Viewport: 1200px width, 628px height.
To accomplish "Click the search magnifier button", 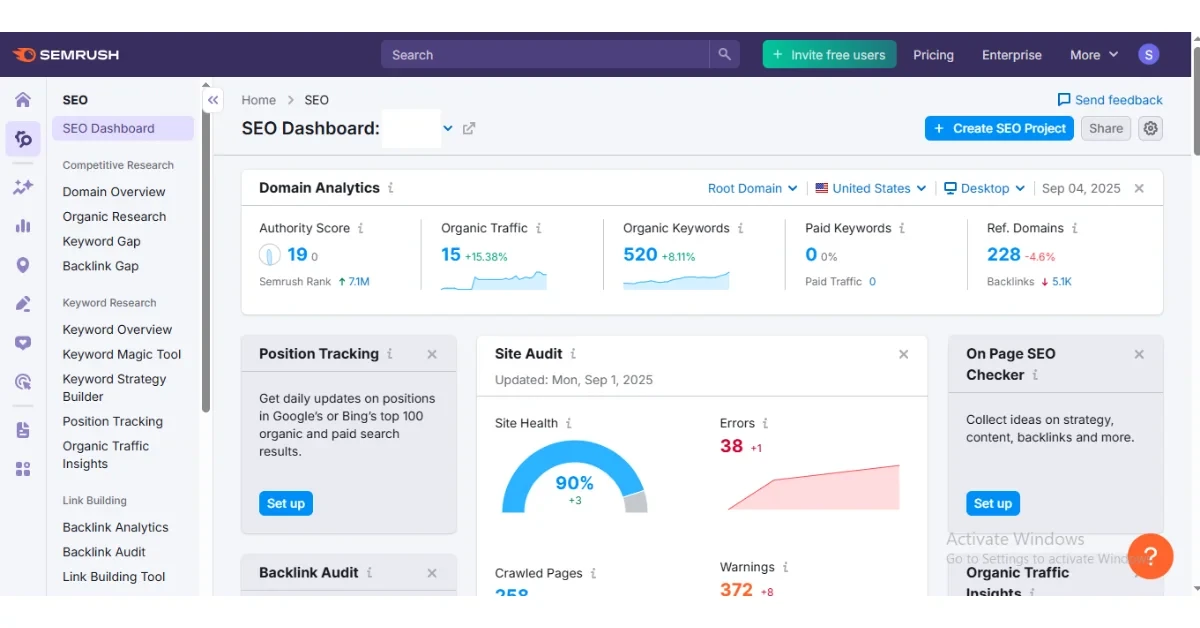I will click(x=725, y=55).
